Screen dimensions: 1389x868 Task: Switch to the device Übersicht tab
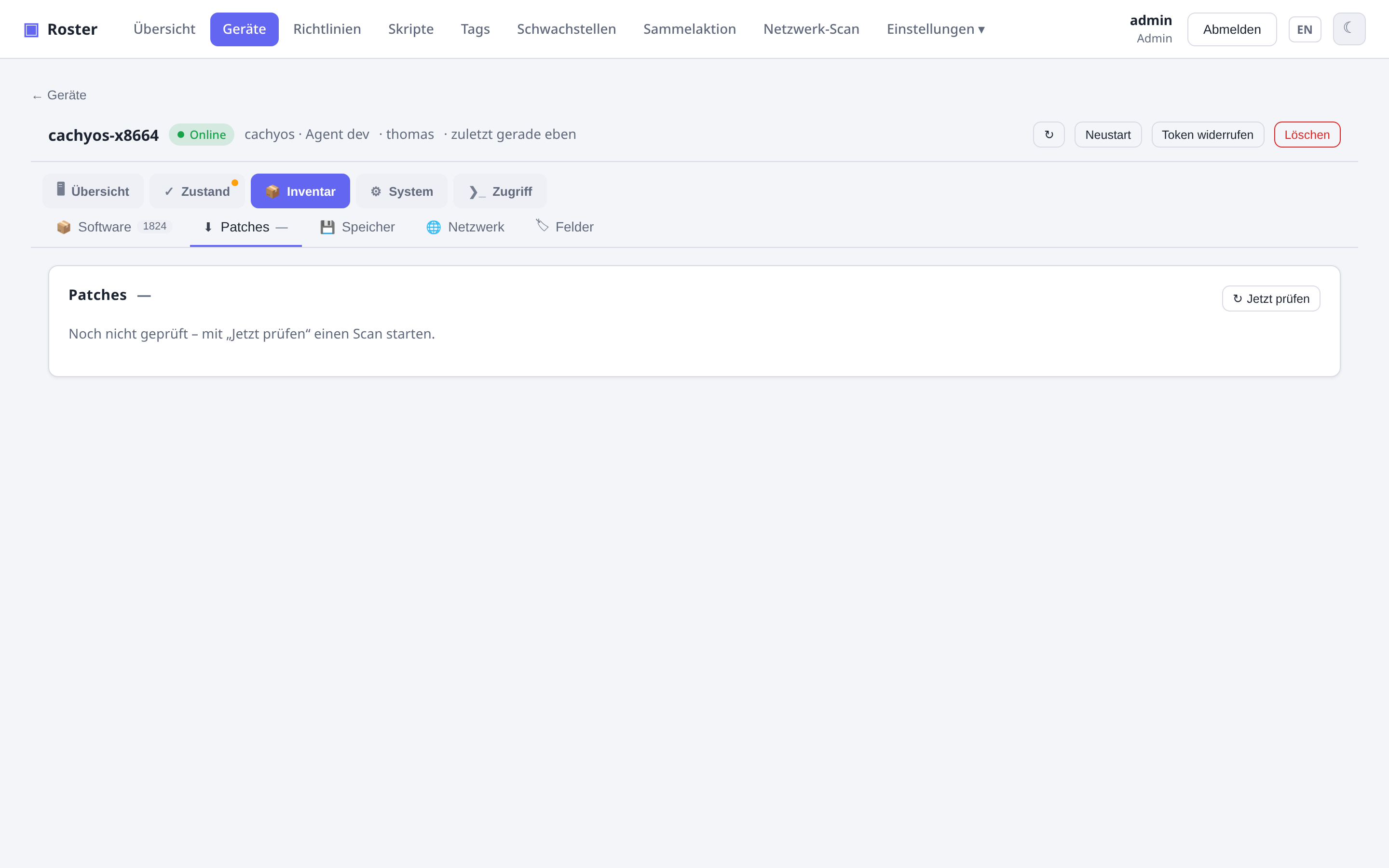pos(93,191)
